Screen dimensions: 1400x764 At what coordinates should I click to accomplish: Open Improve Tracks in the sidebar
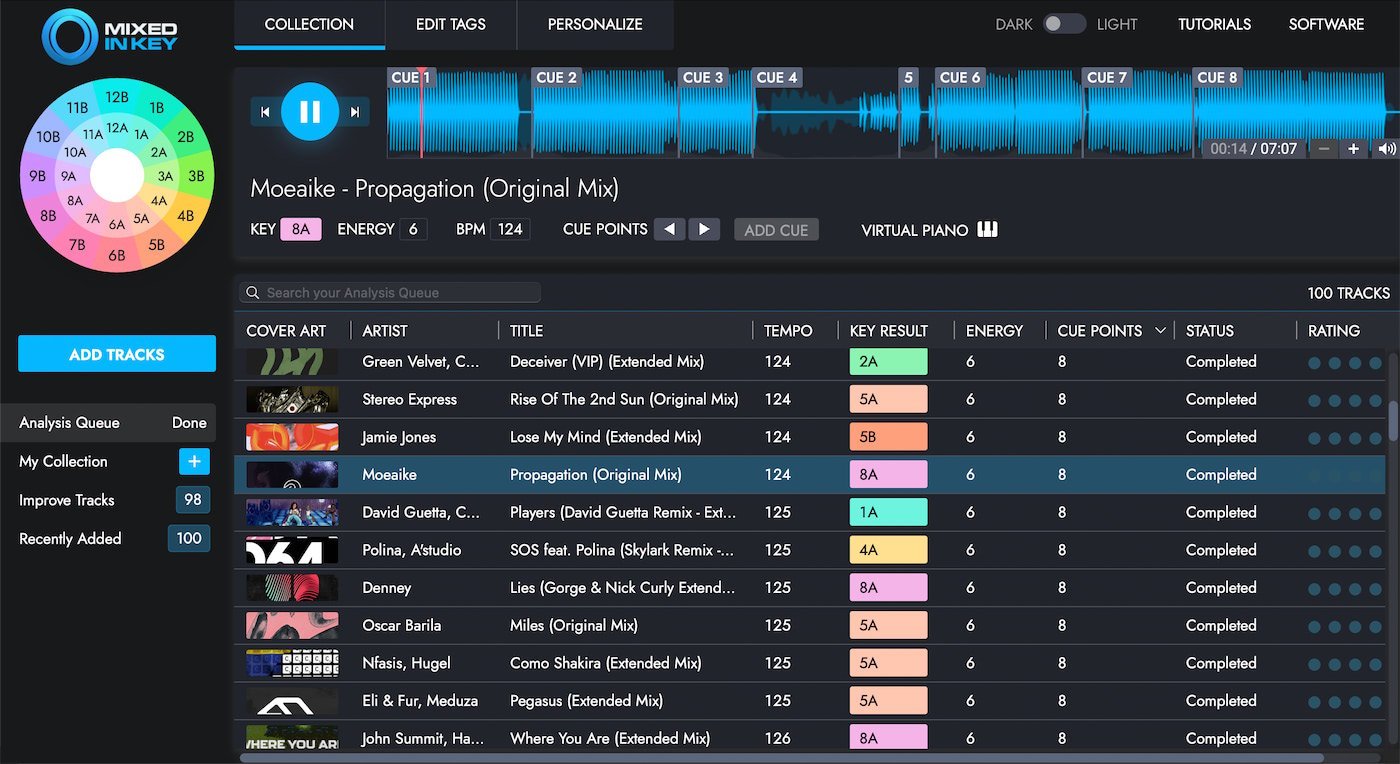tap(67, 500)
